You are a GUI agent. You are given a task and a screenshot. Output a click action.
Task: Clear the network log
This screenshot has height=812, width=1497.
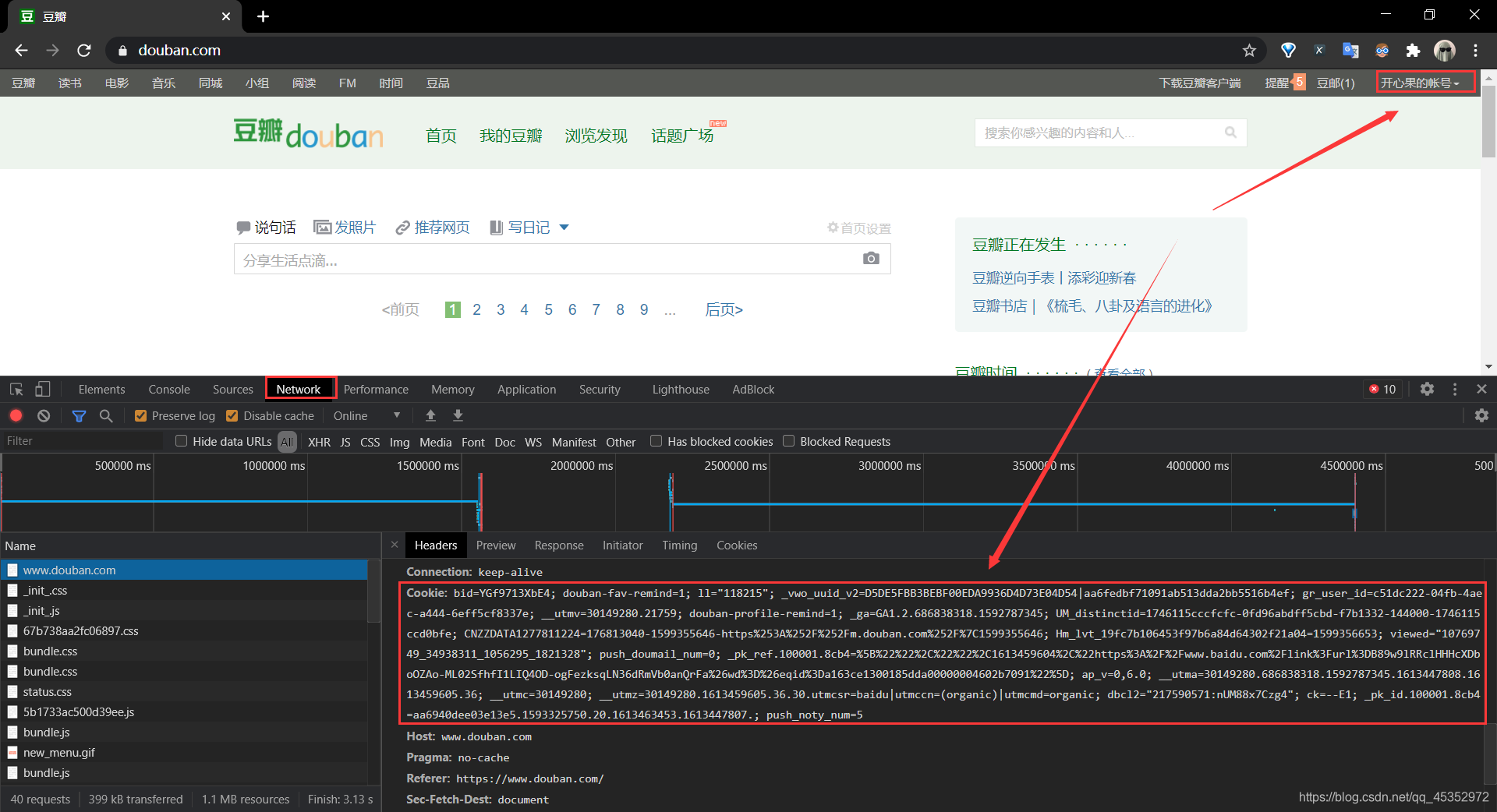pyautogui.click(x=44, y=415)
